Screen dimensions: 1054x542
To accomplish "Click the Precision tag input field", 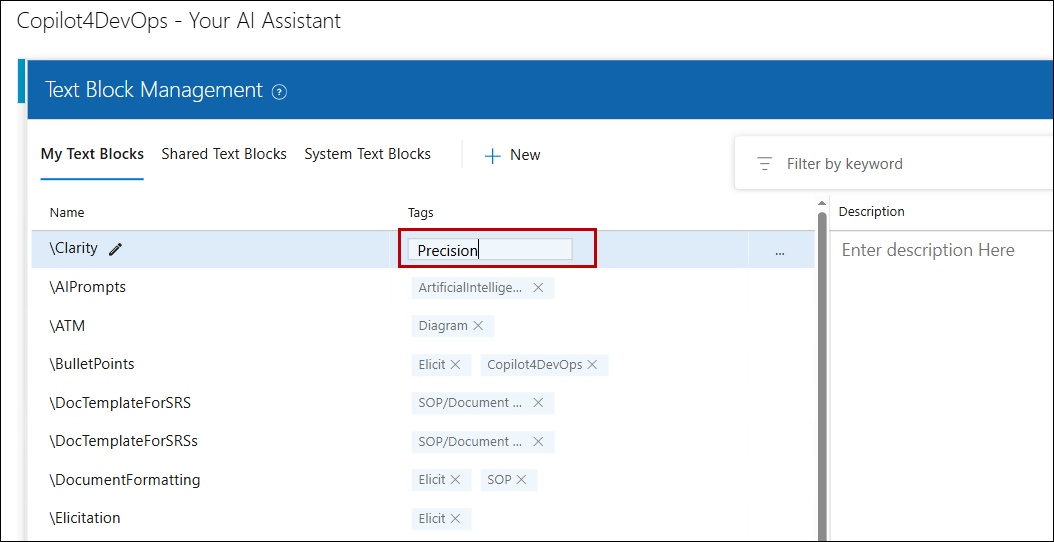I will [x=490, y=249].
